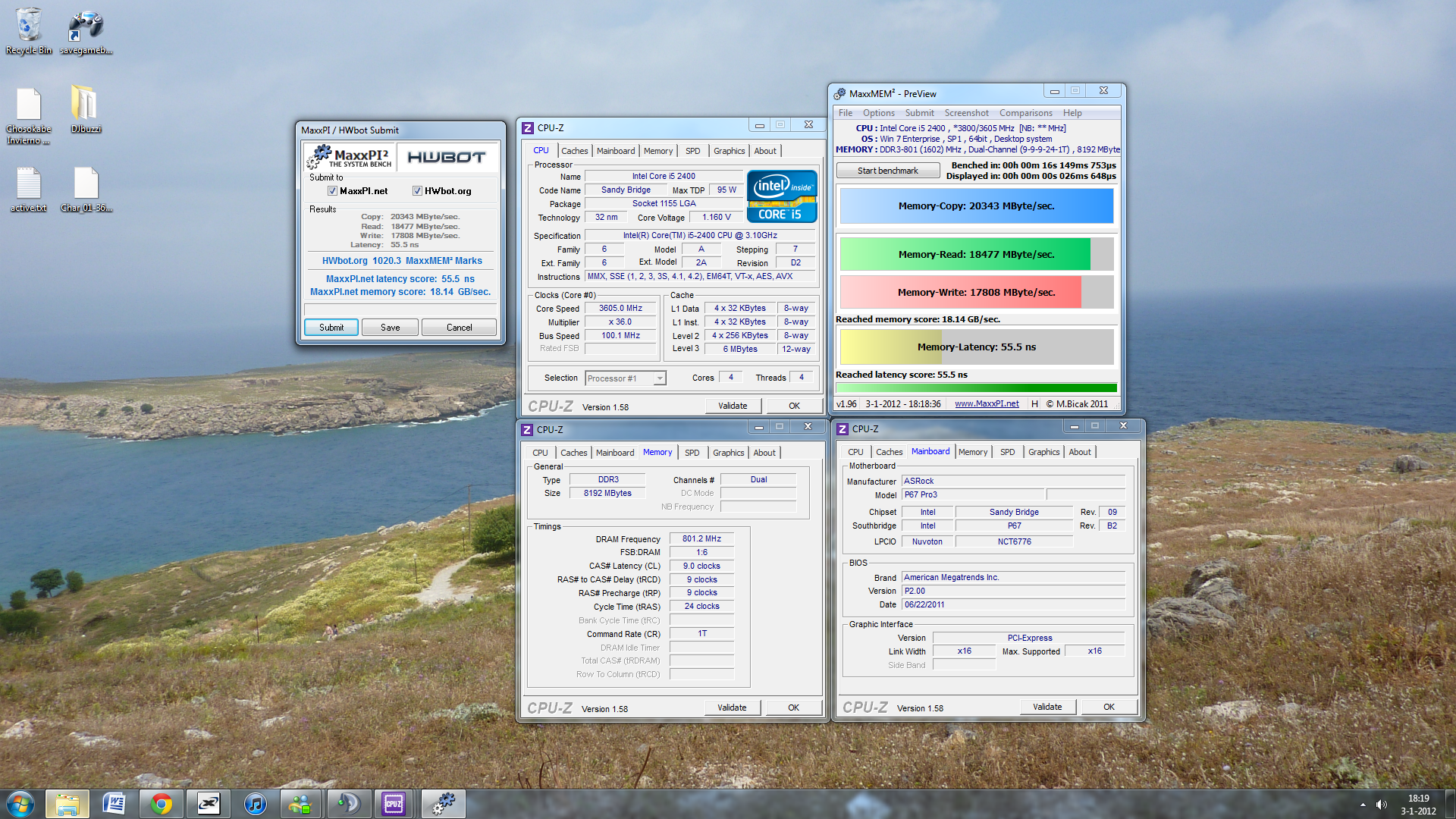
Task: Switch to MaxxMEM gears taskbar icon
Action: [x=443, y=803]
